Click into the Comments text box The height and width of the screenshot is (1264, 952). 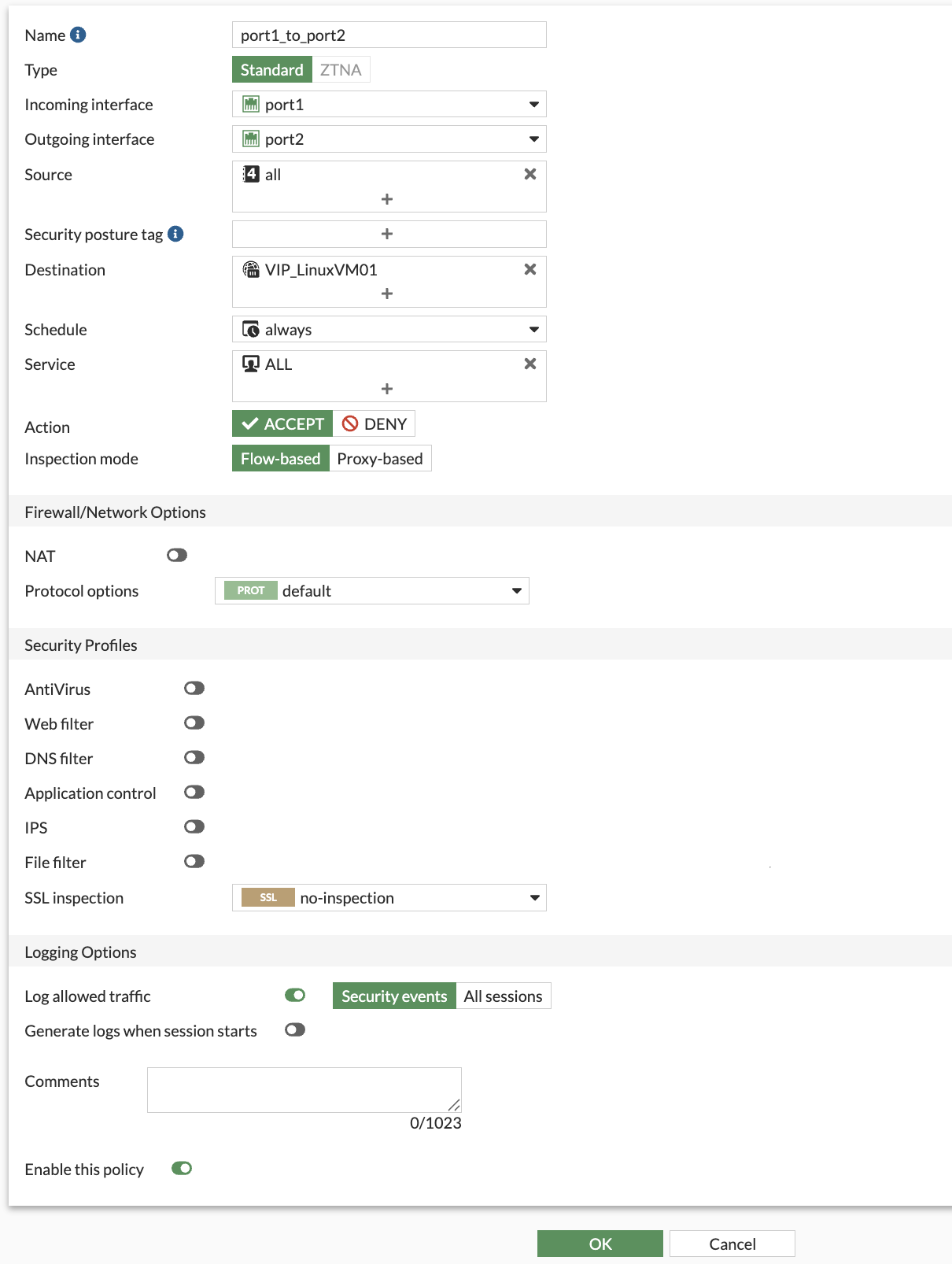pos(304,1090)
